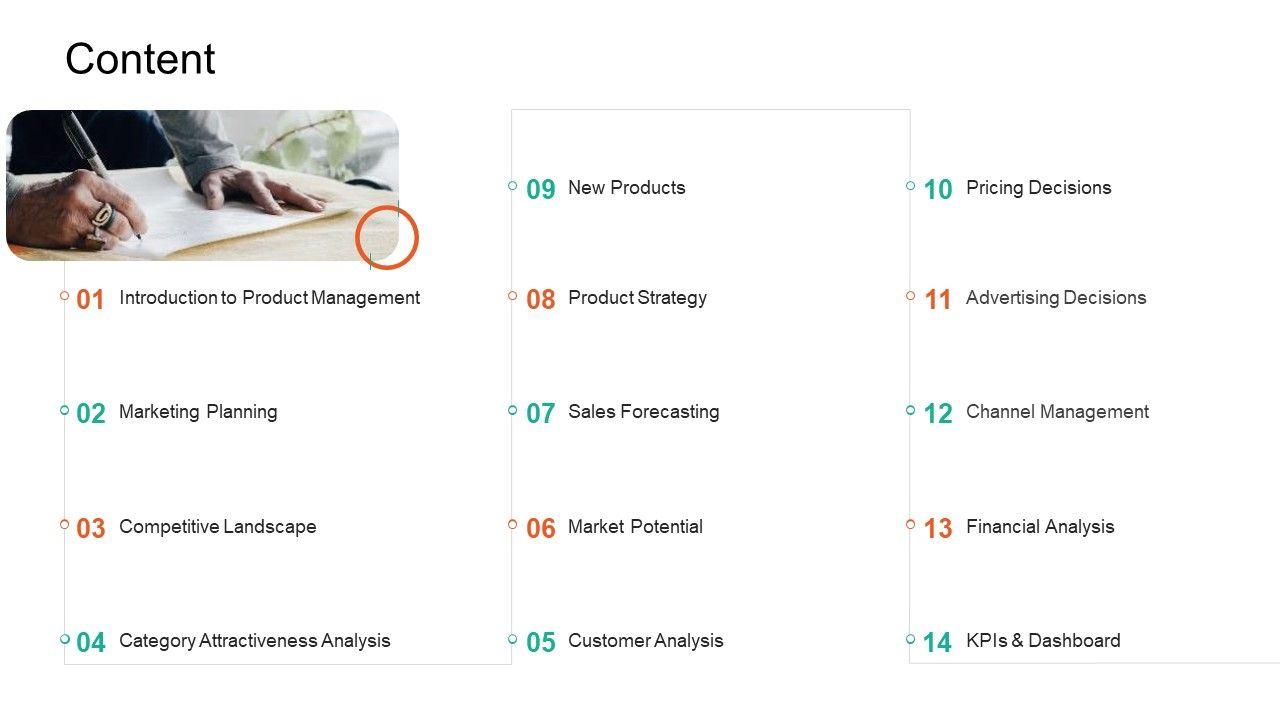1280x720 pixels.
Task: Open Introduction to Product Management section
Action: click(x=269, y=298)
